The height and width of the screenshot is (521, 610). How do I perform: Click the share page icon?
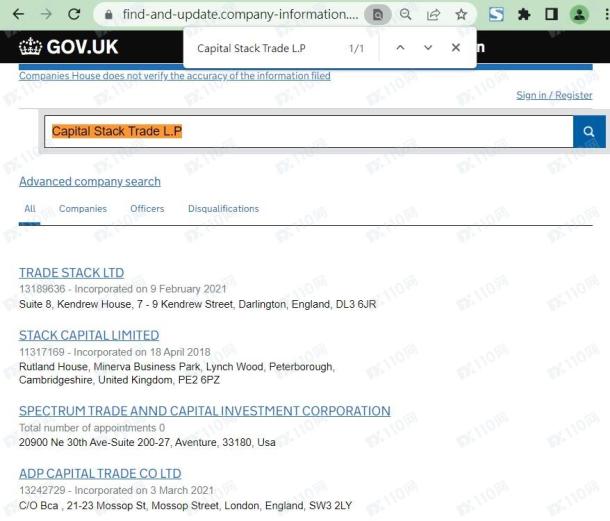[x=433, y=15]
